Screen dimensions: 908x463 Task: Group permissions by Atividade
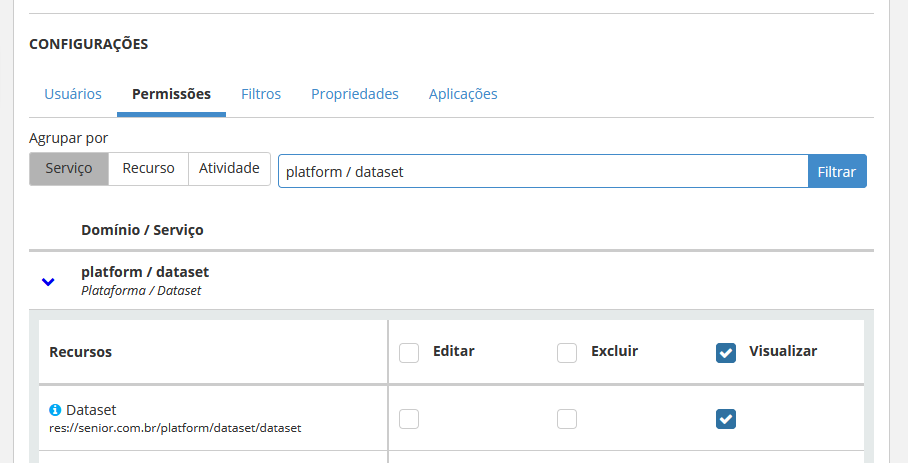[229, 169]
